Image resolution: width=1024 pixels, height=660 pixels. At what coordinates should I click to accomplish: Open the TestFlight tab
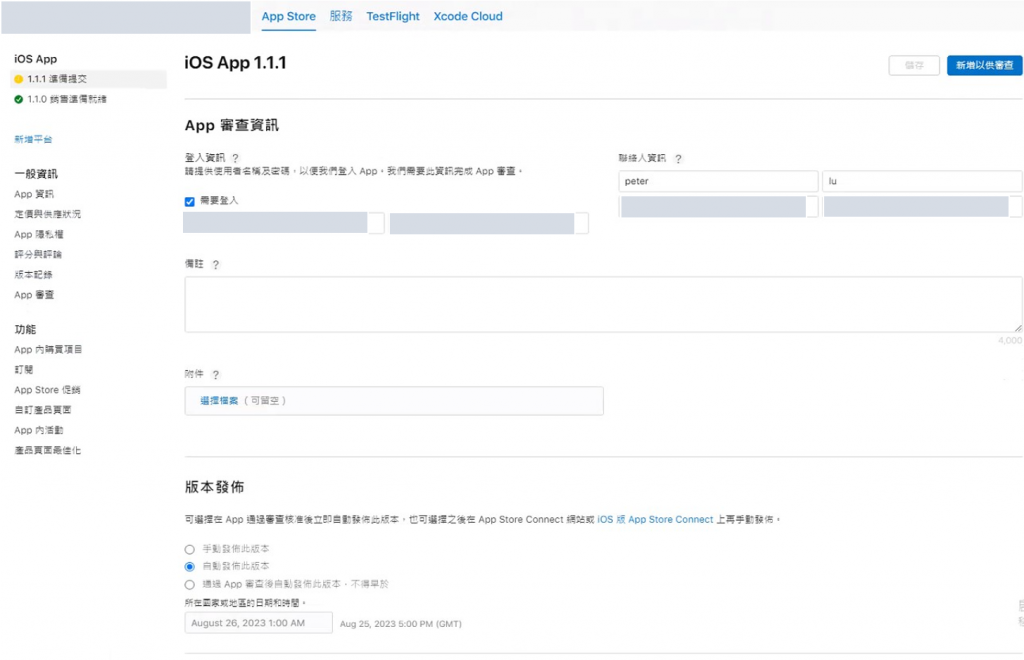tap(392, 16)
